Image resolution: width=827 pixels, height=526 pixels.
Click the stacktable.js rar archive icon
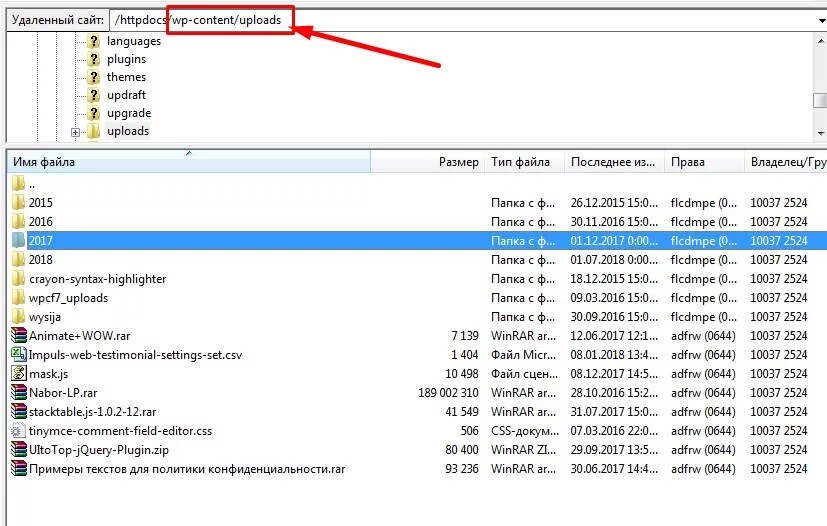click(19, 412)
